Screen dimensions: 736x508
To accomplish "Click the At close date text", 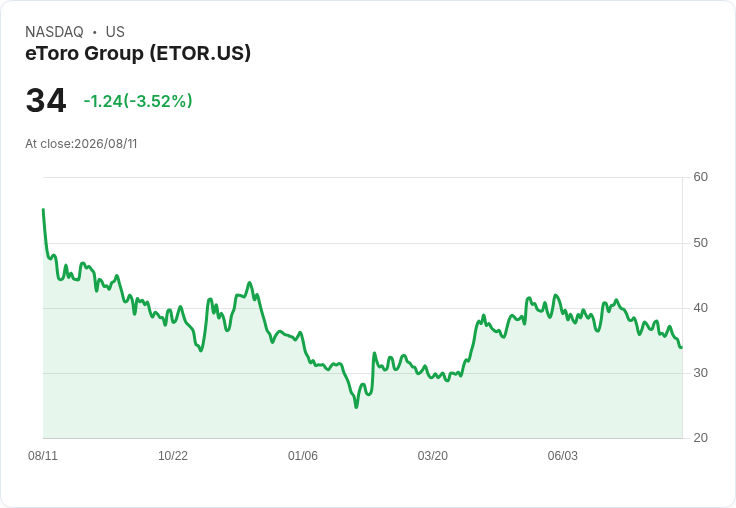I will [x=81, y=144].
